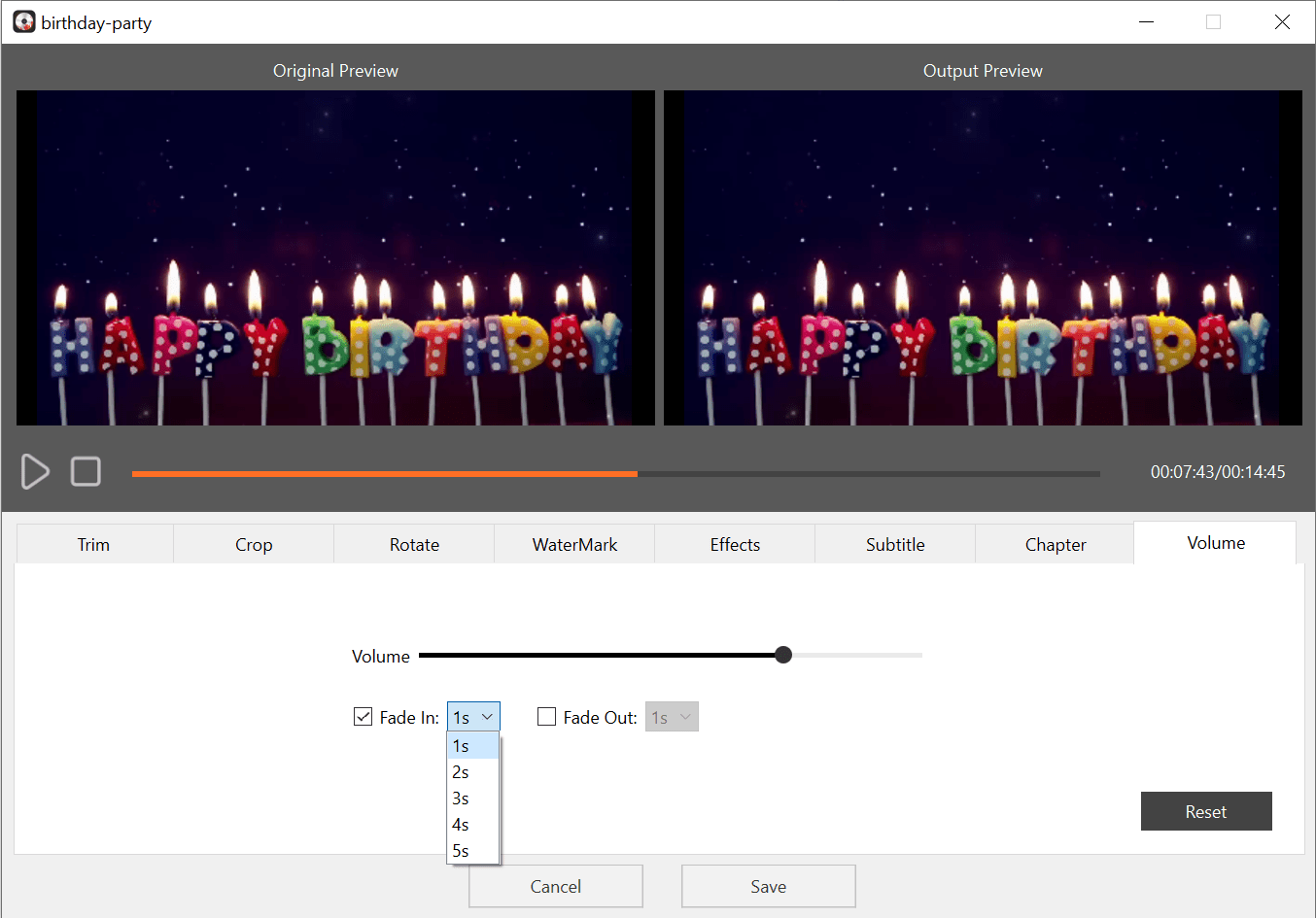The height and width of the screenshot is (918, 1316).
Task: Open the WaterMark tab
Action: [573, 544]
